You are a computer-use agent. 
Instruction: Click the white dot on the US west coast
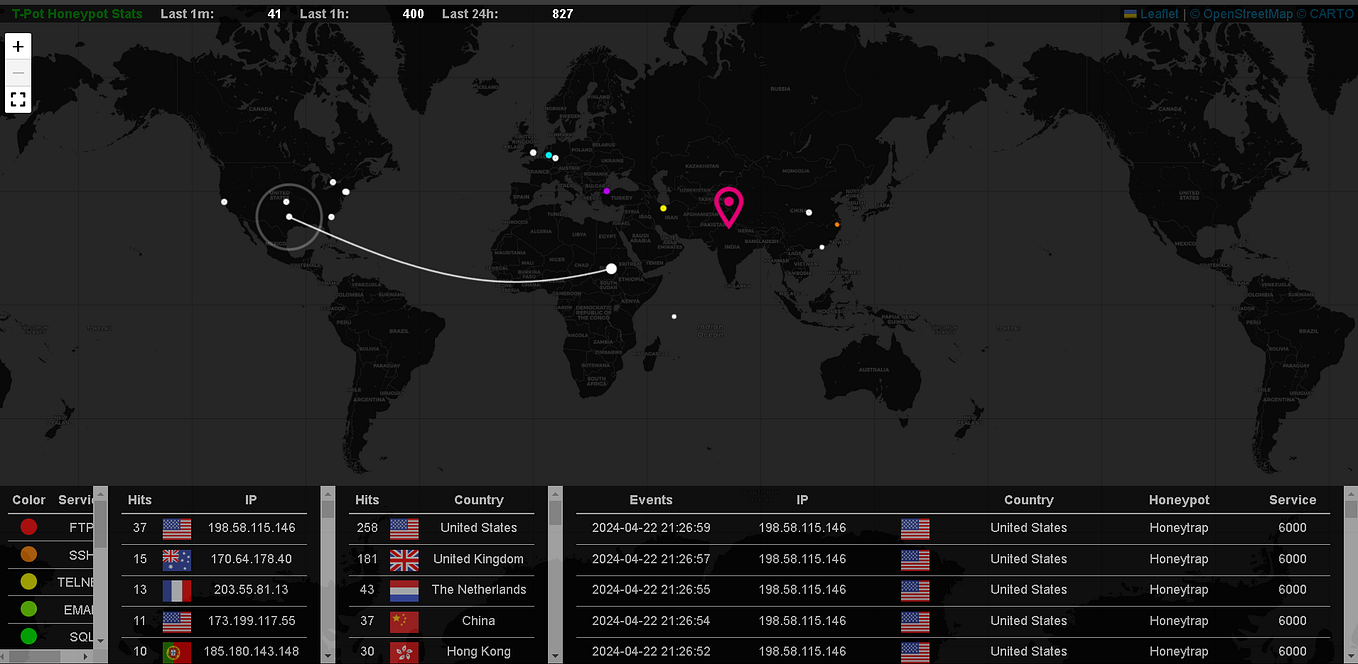coord(224,202)
